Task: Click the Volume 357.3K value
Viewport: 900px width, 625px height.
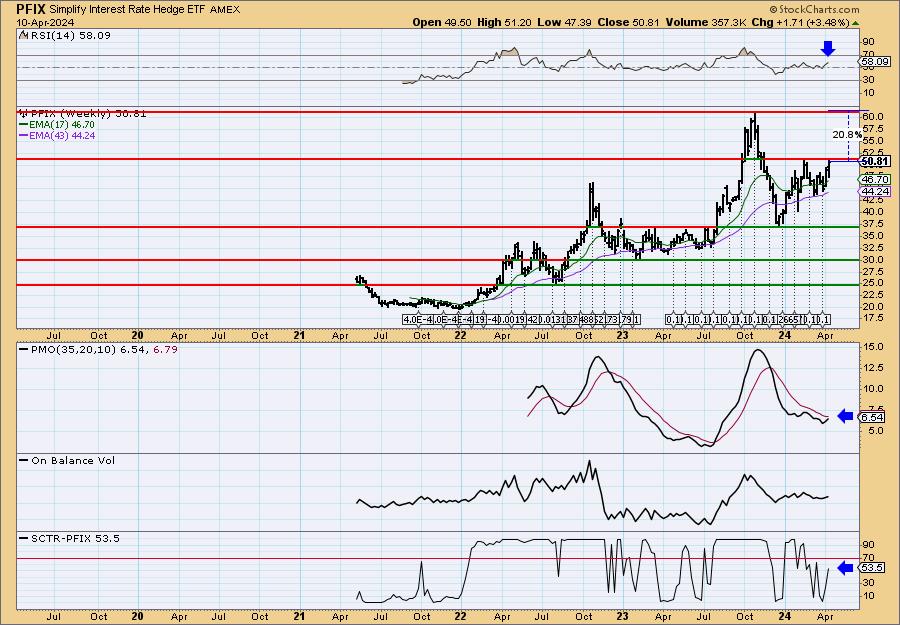Action: (x=705, y=22)
